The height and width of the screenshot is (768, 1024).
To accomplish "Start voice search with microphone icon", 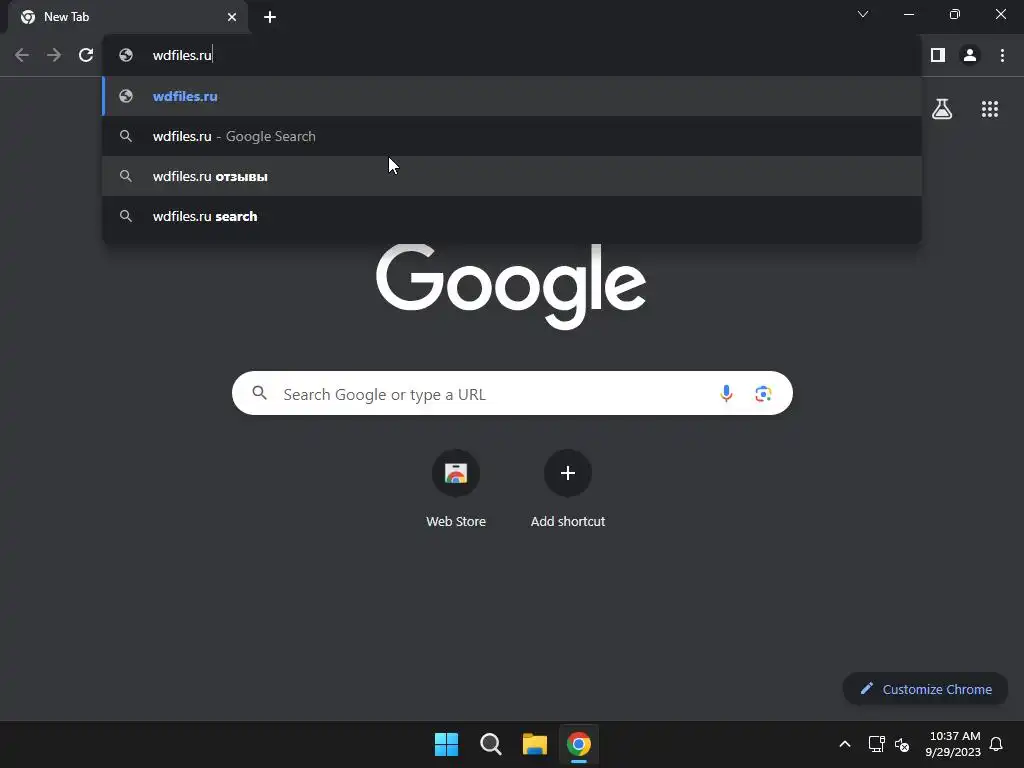I will click(x=726, y=393).
